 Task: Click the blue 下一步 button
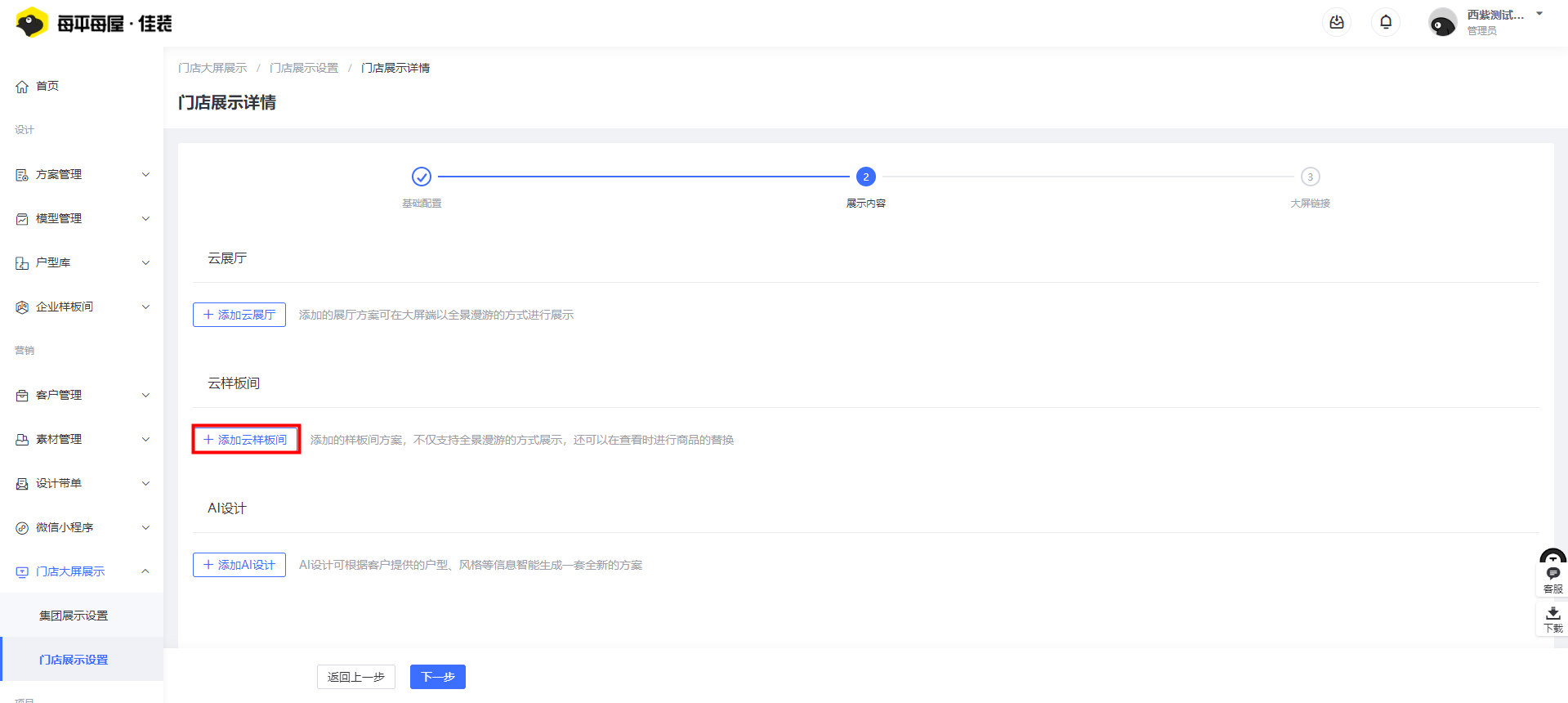(x=438, y=677)
